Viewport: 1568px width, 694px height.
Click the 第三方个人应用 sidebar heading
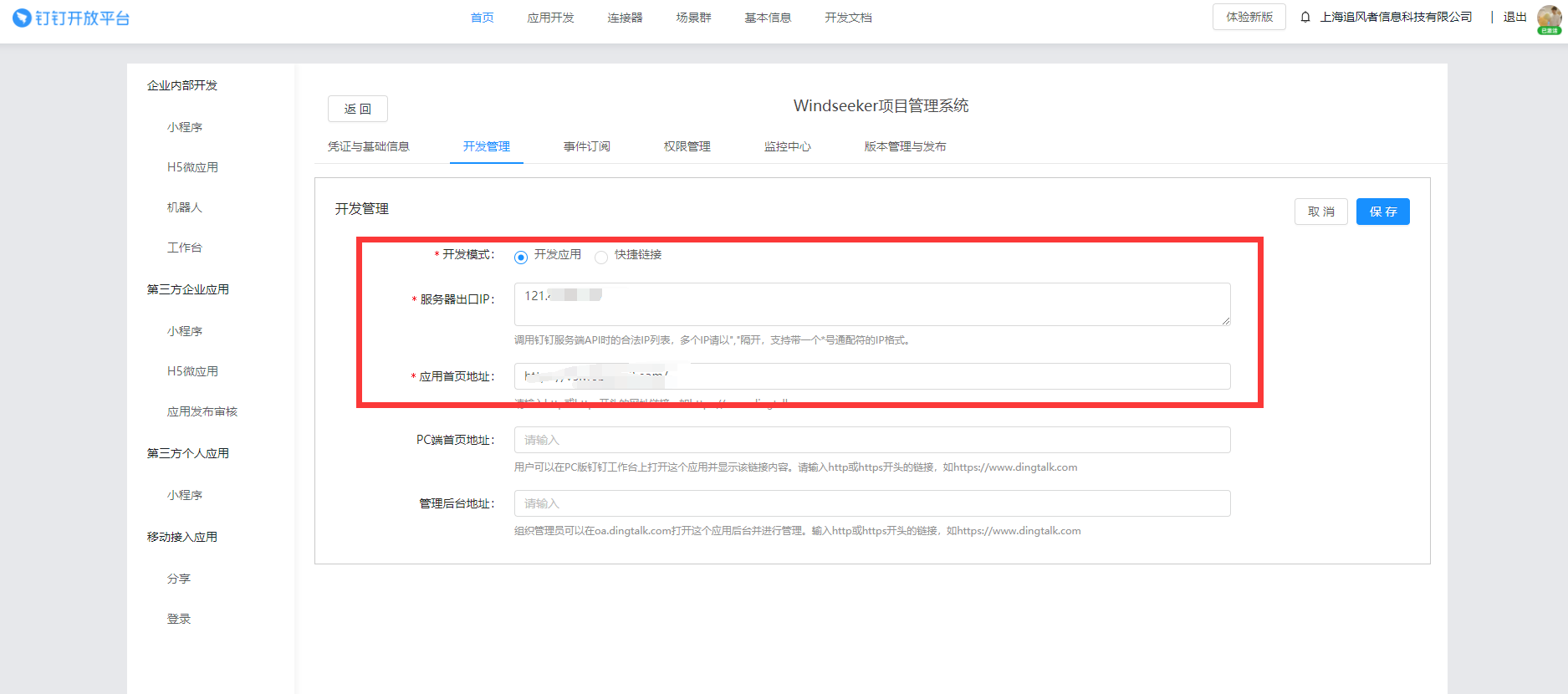pos(188,453)
